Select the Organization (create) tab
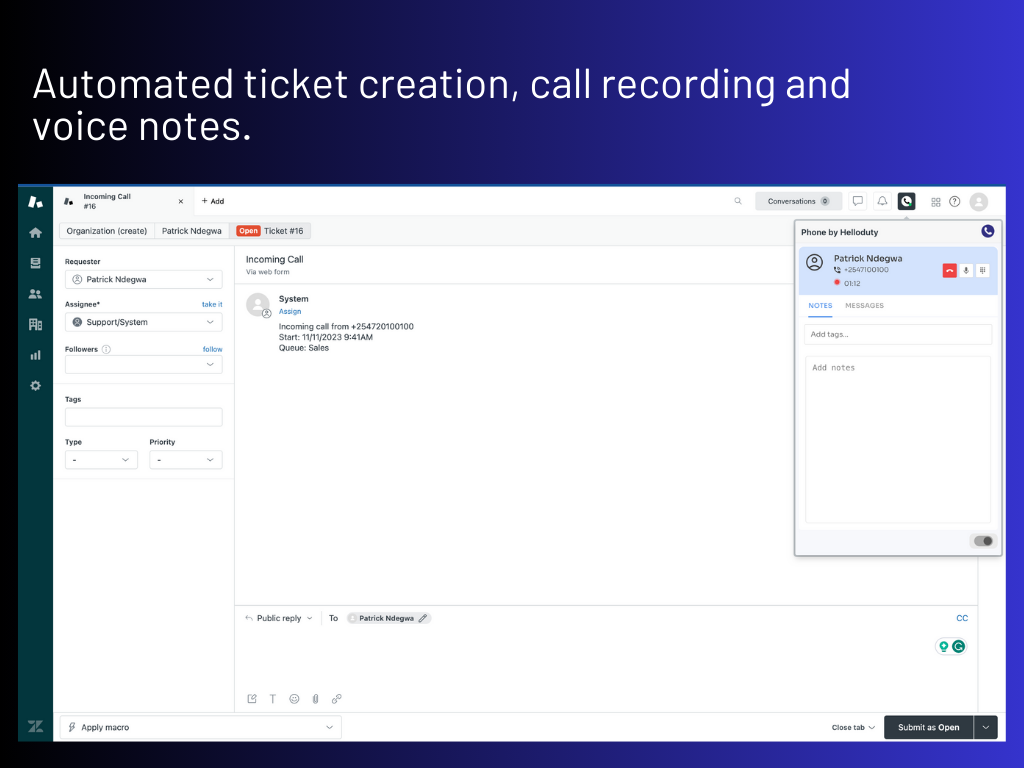 (107, 231)
